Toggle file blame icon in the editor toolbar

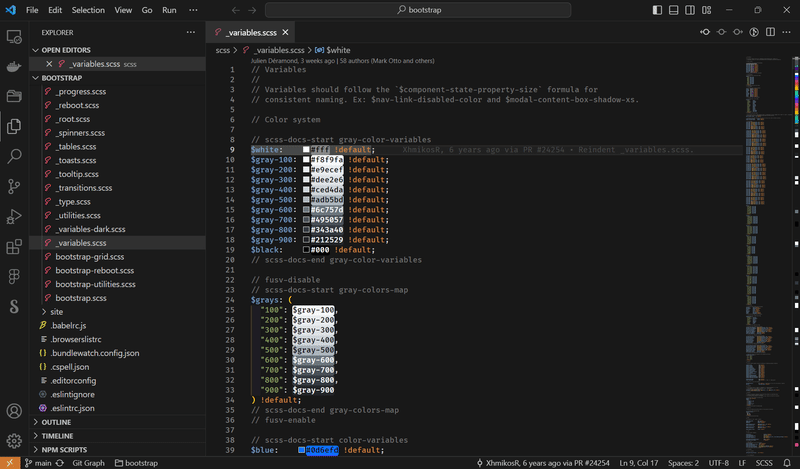754,32
